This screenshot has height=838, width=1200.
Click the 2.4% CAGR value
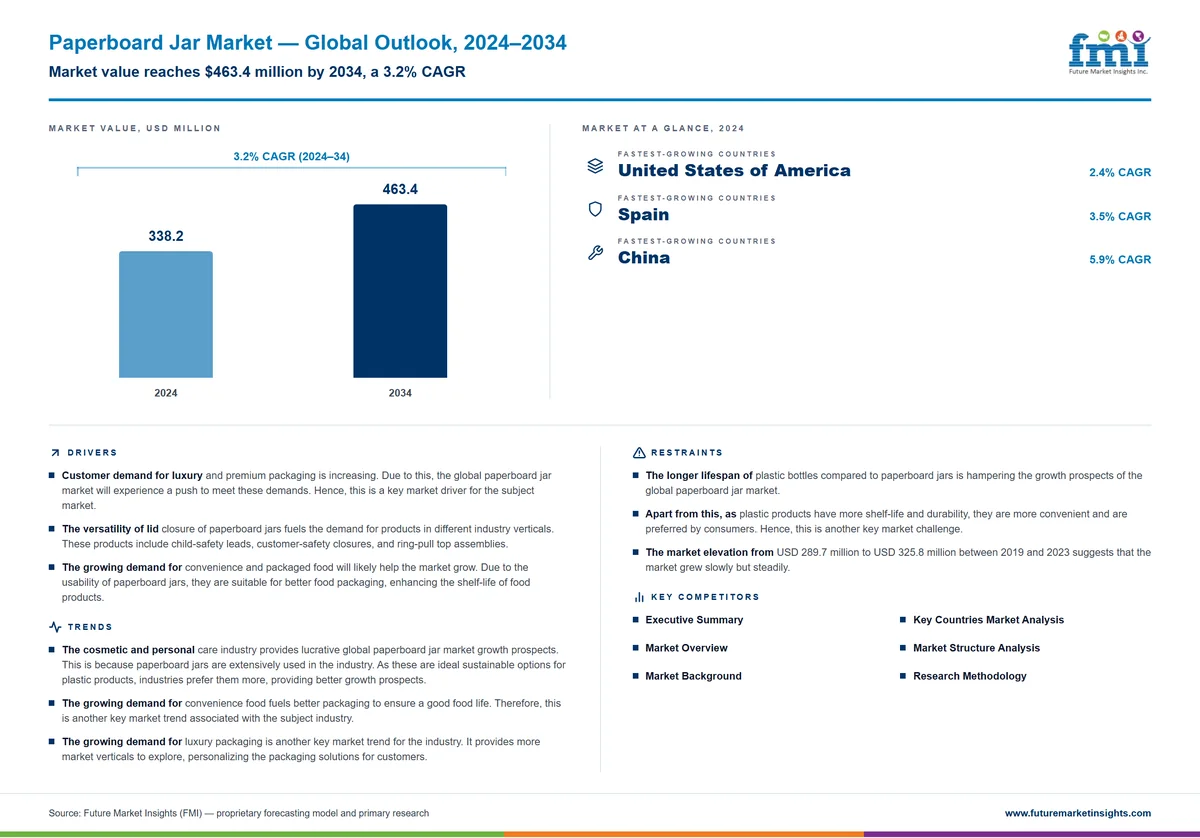pyautogui.click(x=1120, y=173)
